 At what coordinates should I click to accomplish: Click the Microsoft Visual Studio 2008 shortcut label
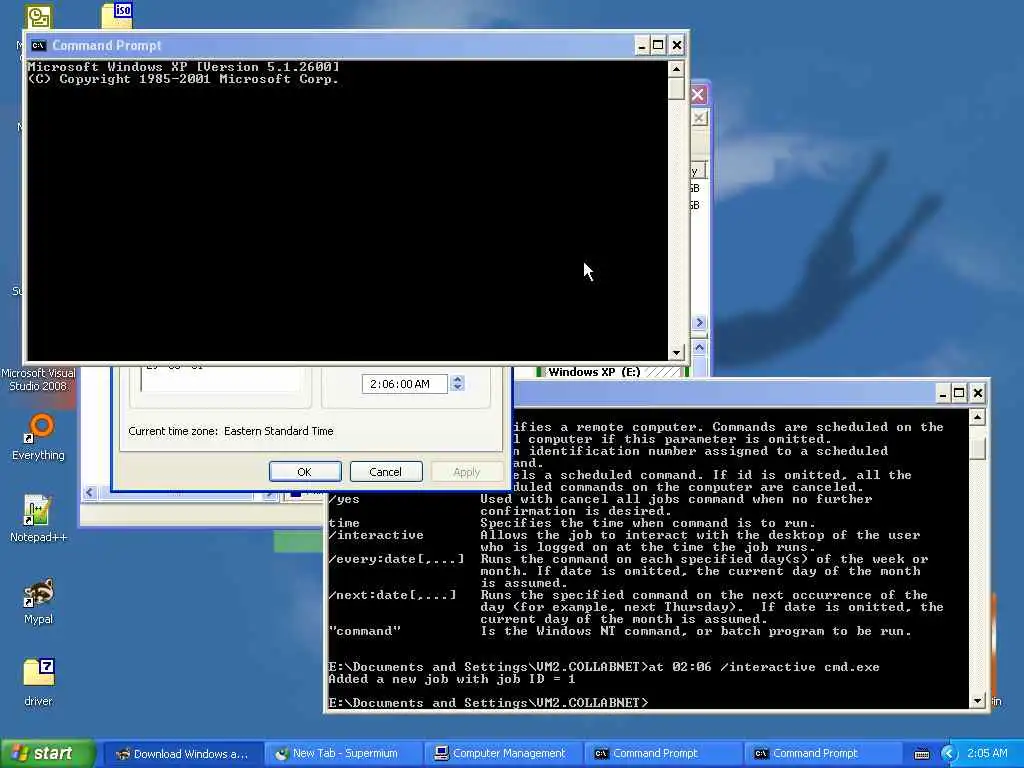(x=38, y=379)
